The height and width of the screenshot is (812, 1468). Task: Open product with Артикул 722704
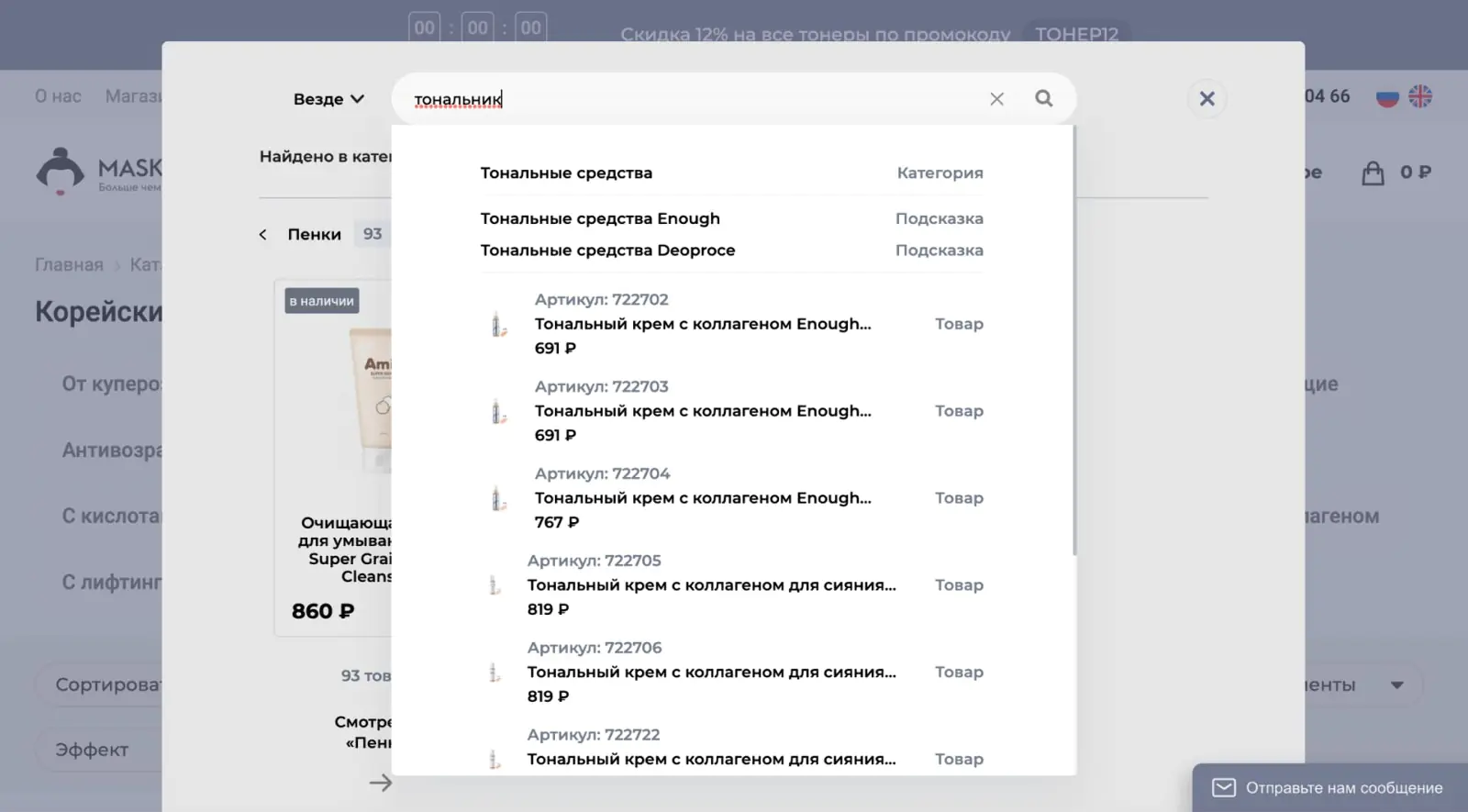pos(732,498)
